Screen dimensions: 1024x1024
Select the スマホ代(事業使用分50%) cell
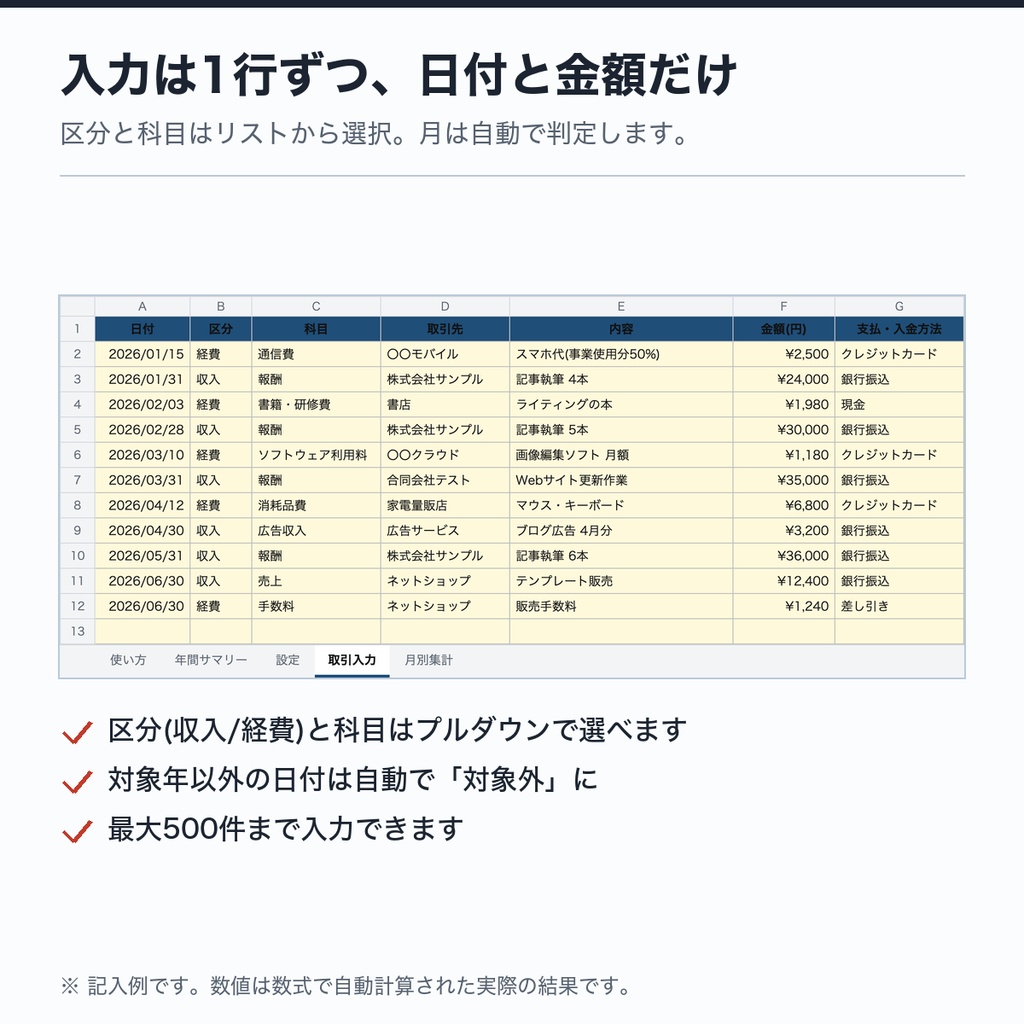(x=621, y=354)
